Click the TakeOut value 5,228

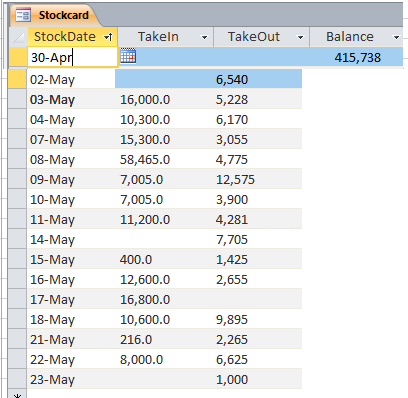point(232,100)
